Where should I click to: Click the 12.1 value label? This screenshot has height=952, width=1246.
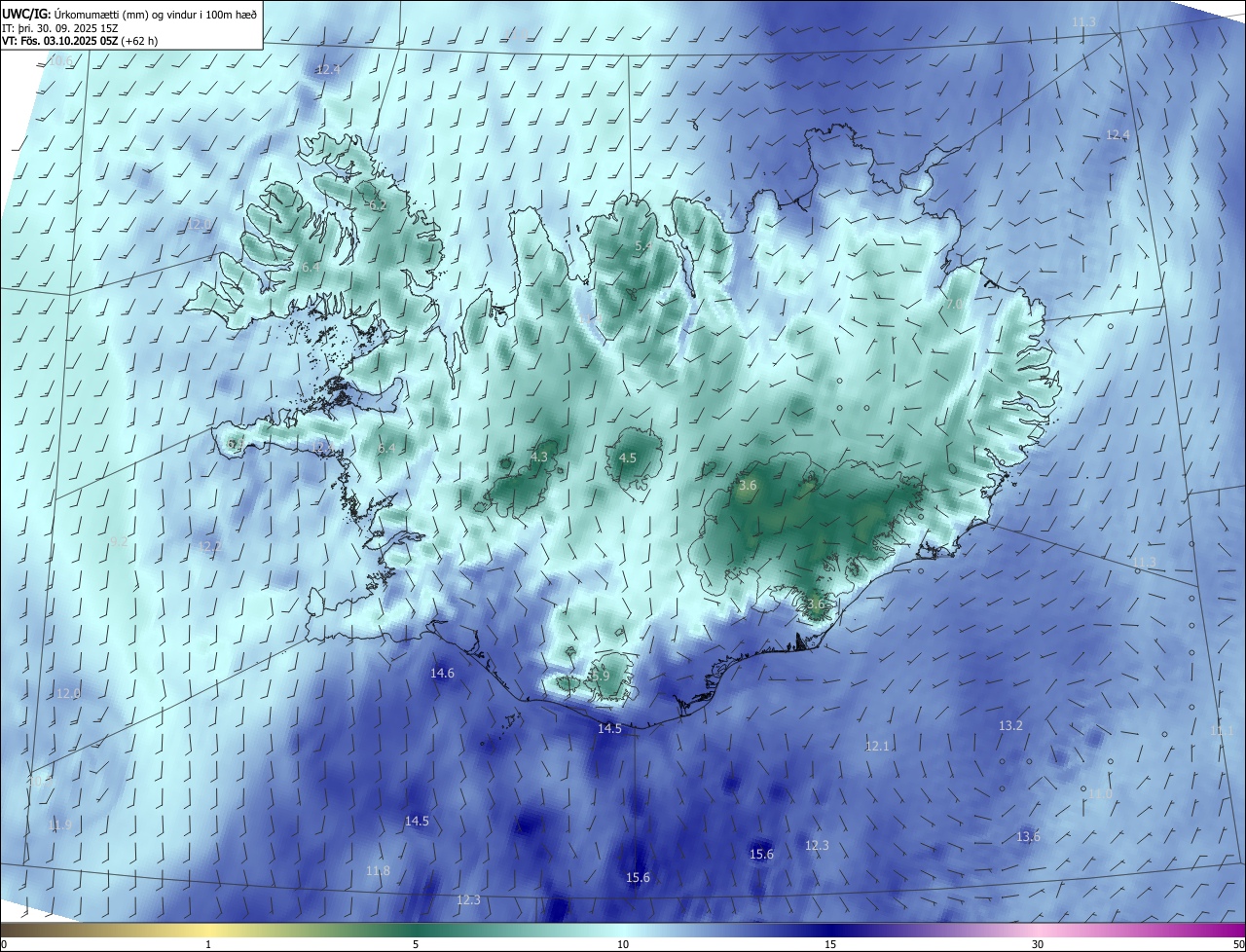(877, 746)
